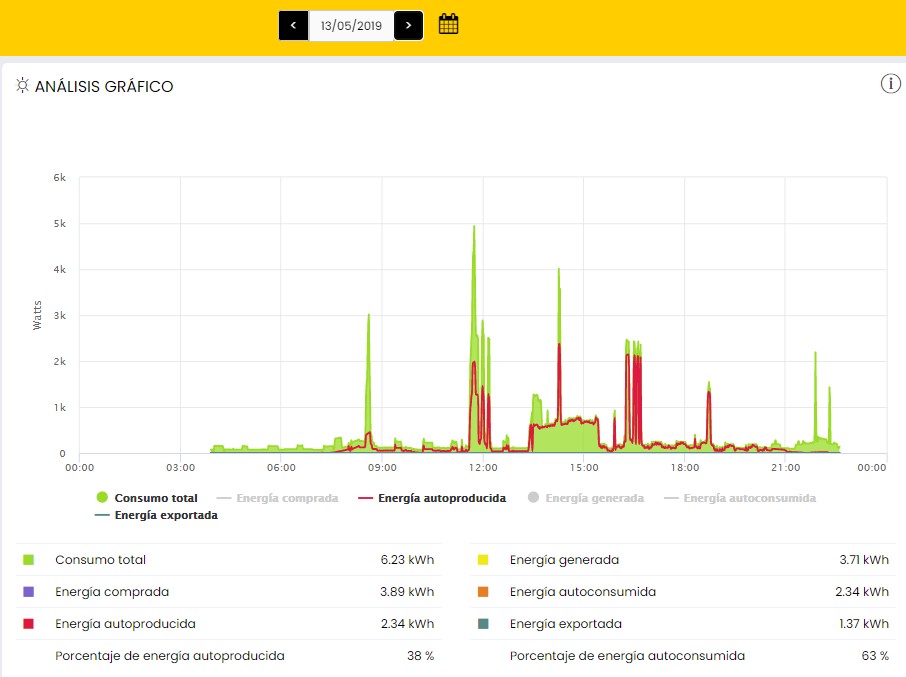
Task: Open the calendar date picker icon
Action: click(449, 24)
